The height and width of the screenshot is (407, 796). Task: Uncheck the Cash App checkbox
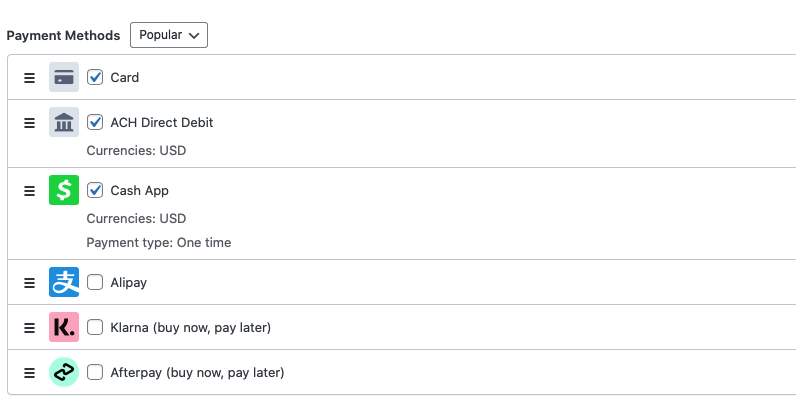[96, 190]
